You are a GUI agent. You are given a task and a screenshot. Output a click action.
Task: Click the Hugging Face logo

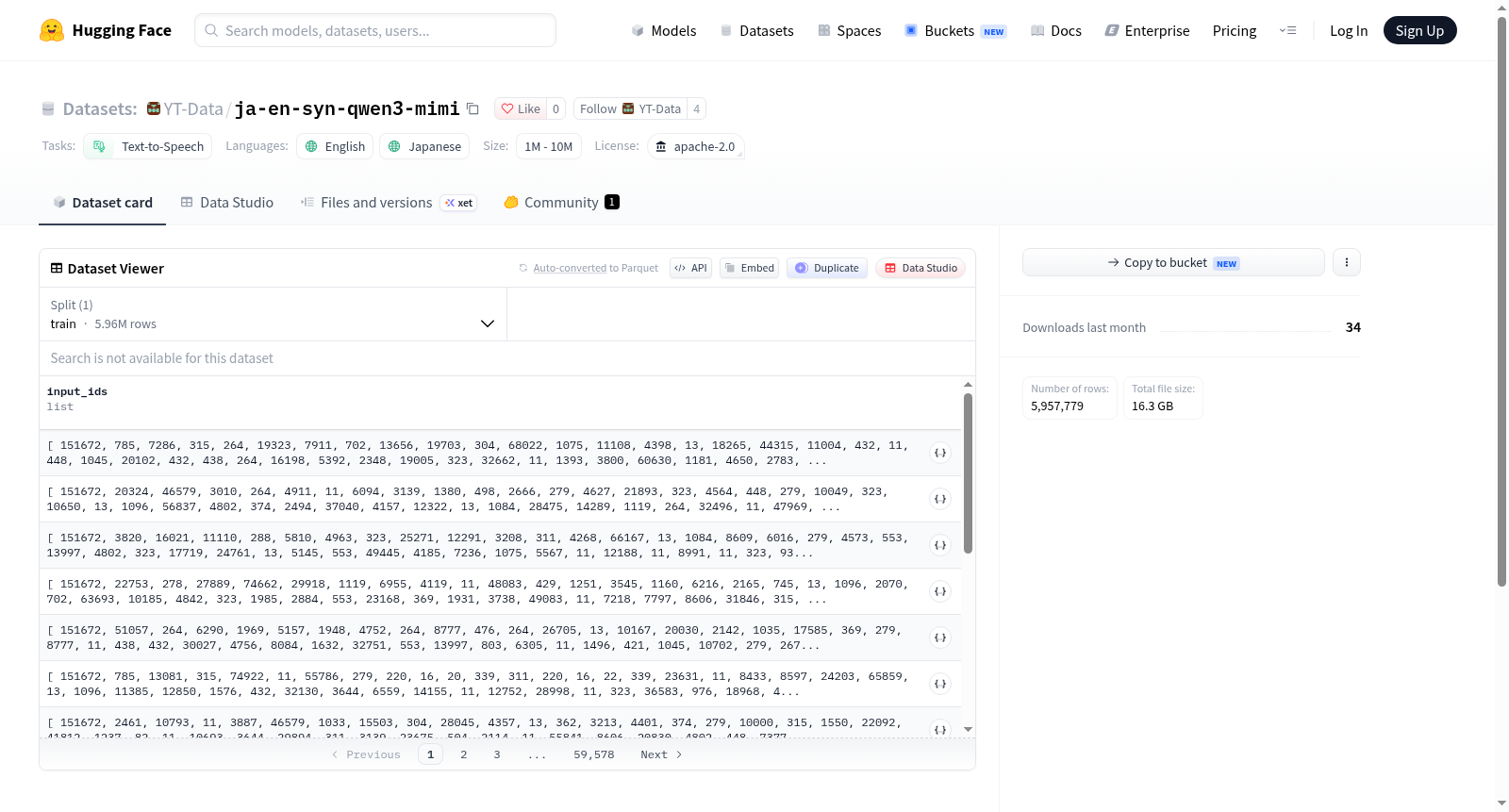click(x=105, y=30)
